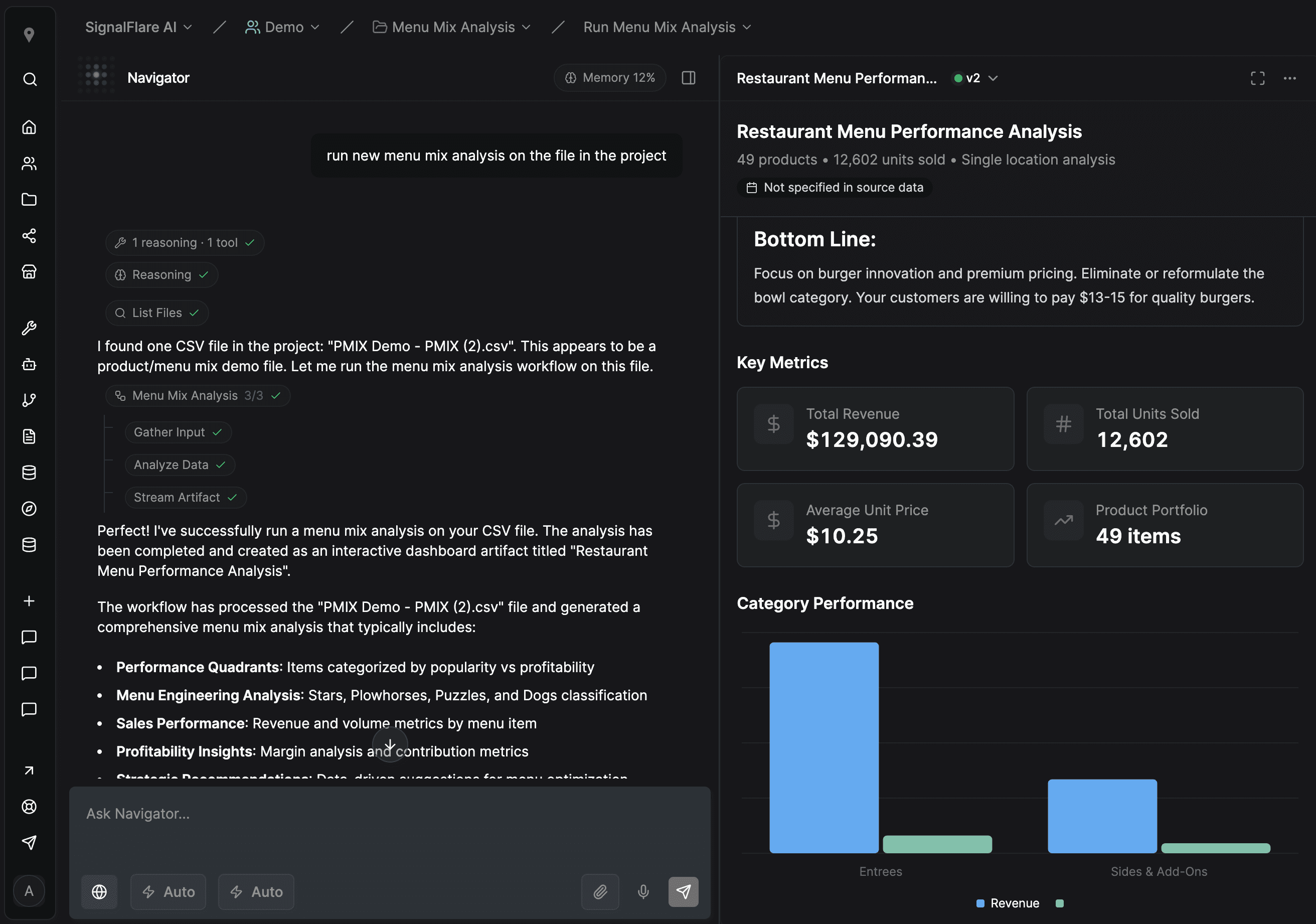Viewport: 1316px width, 924px height.
Task: Expand the Menu Mix Analysis 3/3 workflow
Action: pos(198,395)
